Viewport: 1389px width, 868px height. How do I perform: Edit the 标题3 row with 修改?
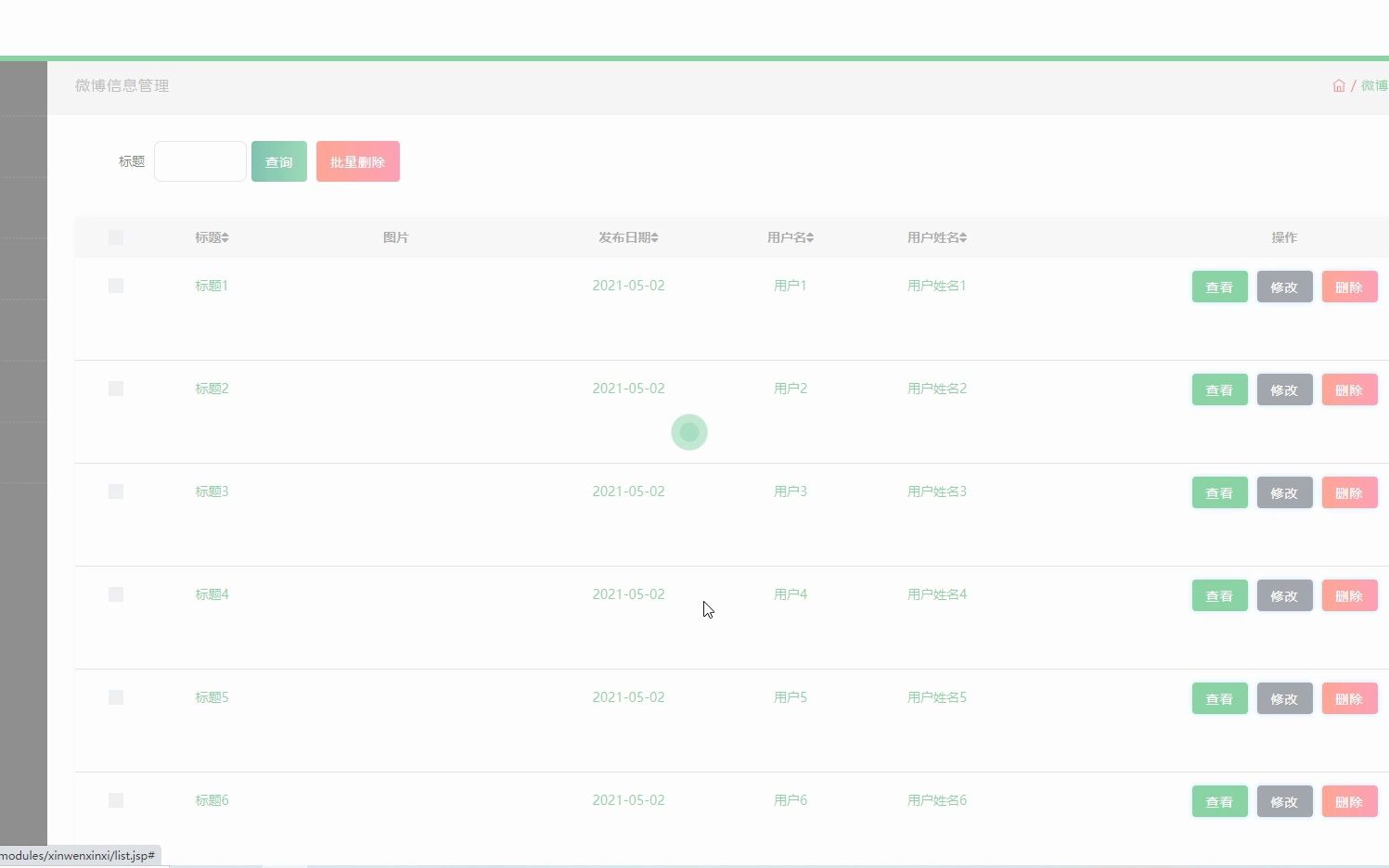[x=1285, y=492]
